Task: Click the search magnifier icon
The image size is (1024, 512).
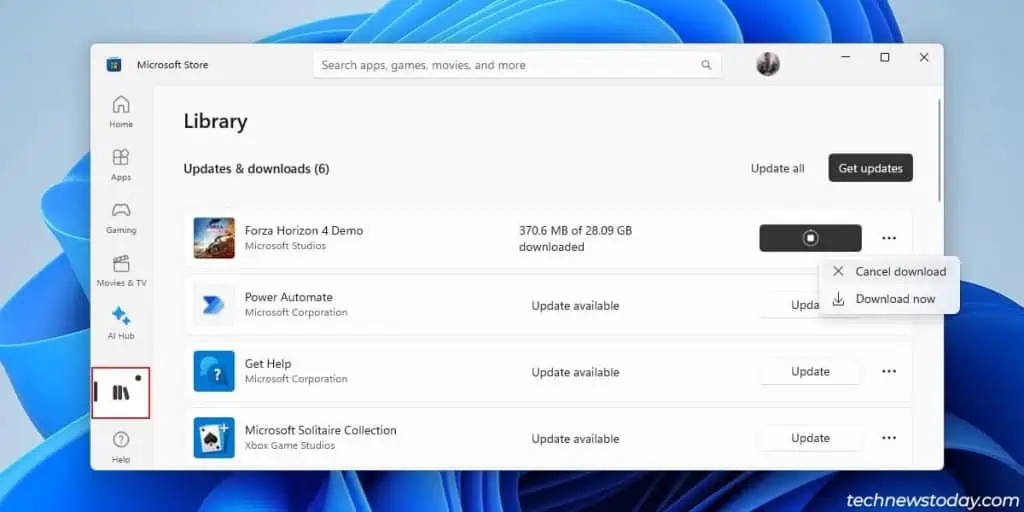Action: (x=706, y=65)
